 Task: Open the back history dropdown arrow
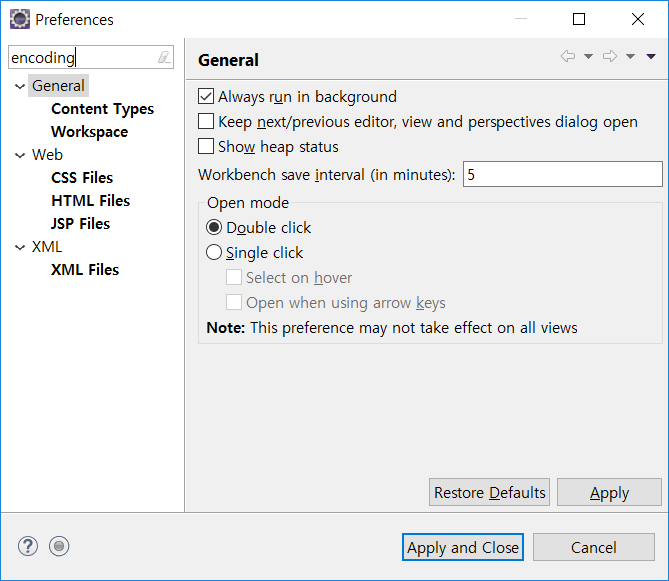point(588,56)
